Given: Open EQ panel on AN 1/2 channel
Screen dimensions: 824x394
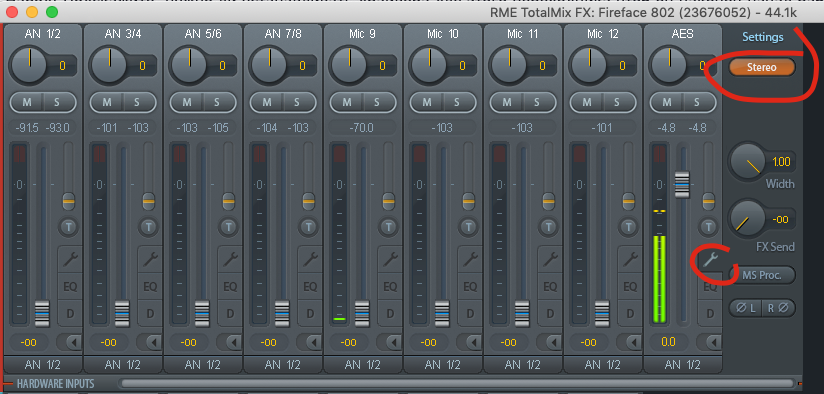Looking at the screenshot, I should click(x=70, y=286).
